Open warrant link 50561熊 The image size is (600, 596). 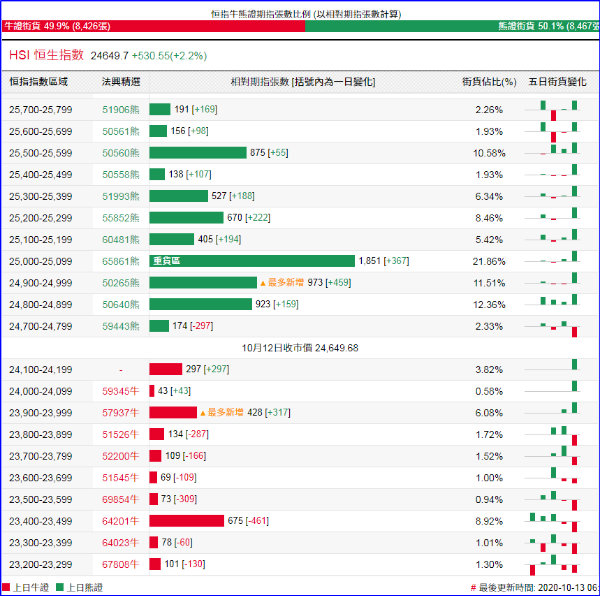coord(121,132)
